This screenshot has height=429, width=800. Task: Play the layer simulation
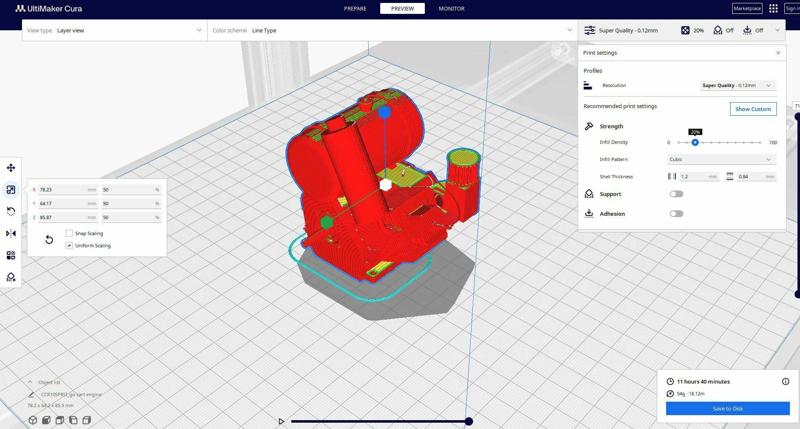tap(281, 421)
